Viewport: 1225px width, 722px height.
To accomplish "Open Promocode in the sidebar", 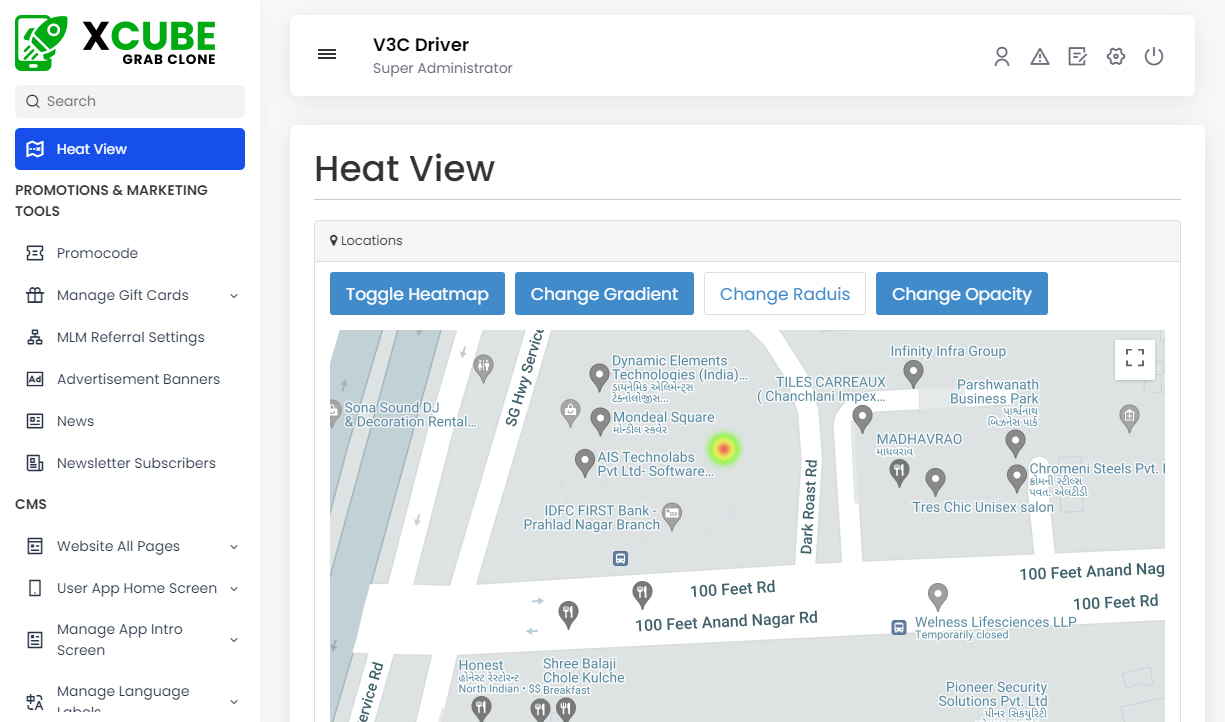I will pyautogui.click(x=97, y=253).
